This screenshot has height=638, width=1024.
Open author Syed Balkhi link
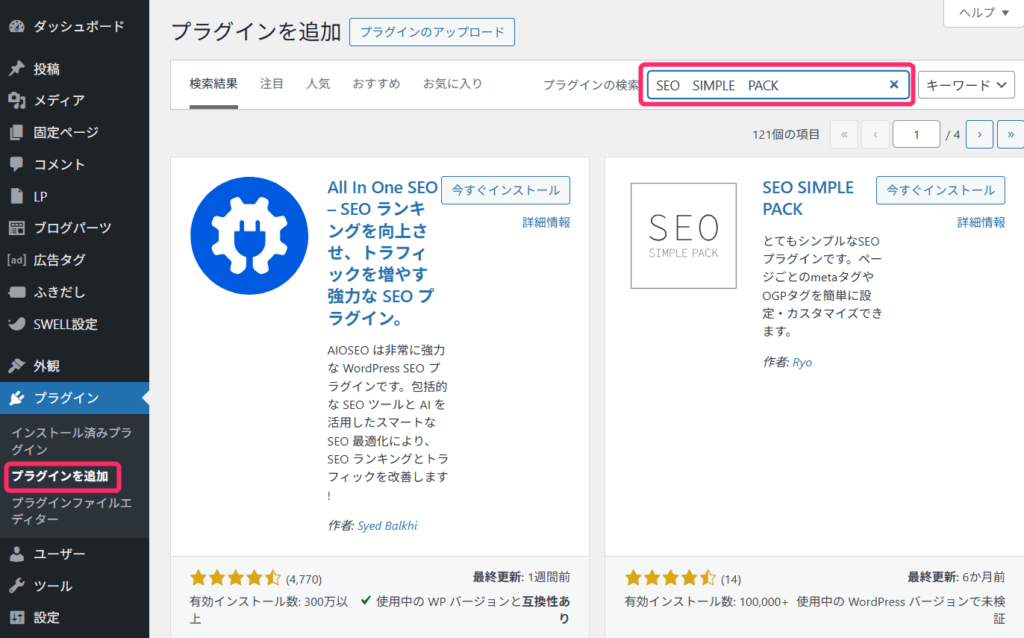(x=387, y=526)
